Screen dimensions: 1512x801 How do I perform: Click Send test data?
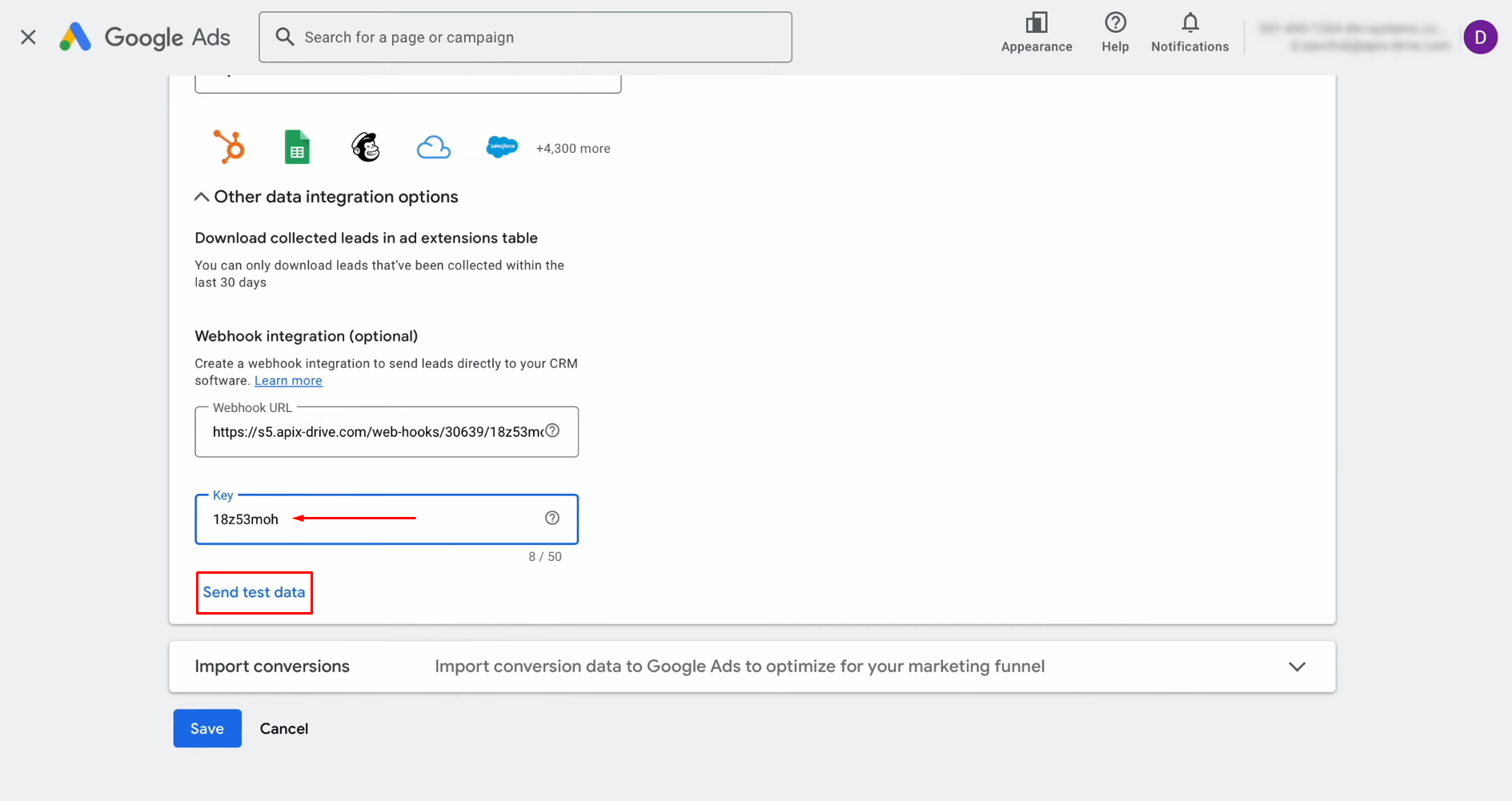click(254, 592)
